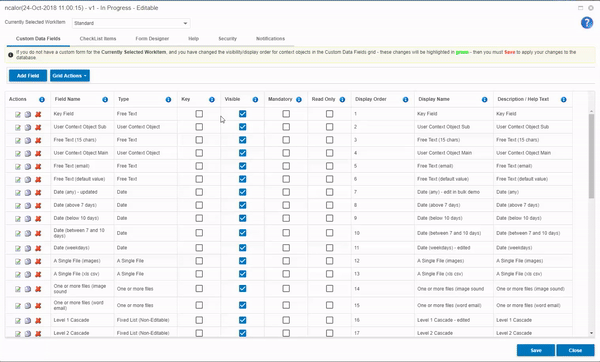The image size is (600, 362).
Task: Delete the Level 1 Cascade row
Action: coord(38,321)
